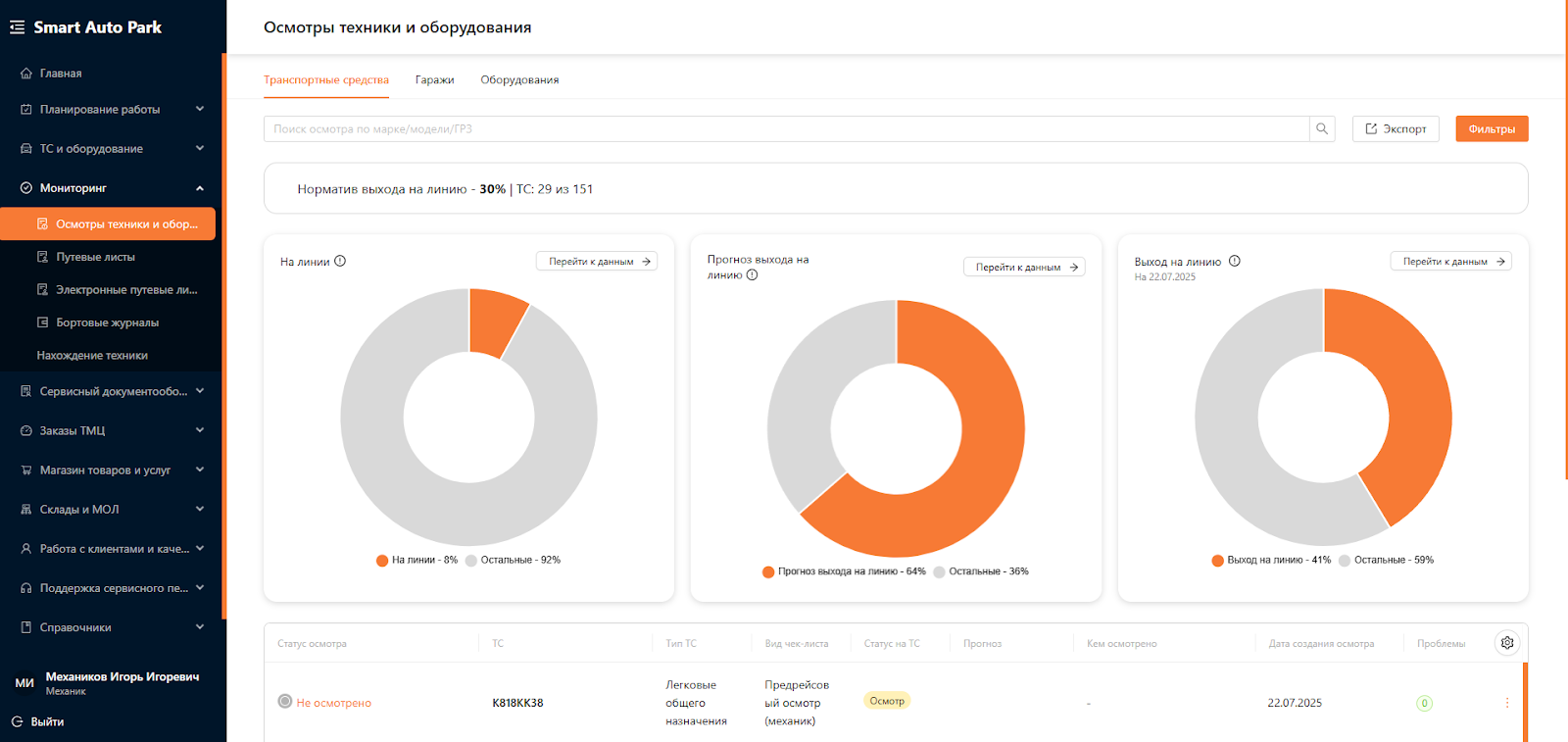This screenshot has width=1568, height=742.
Task: Click the inspection search input field
Action: tap(784, 129)
